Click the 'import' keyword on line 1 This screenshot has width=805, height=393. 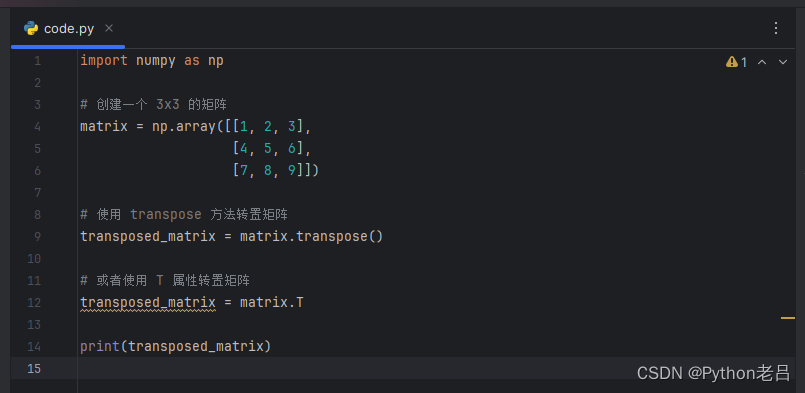[104, 61]
